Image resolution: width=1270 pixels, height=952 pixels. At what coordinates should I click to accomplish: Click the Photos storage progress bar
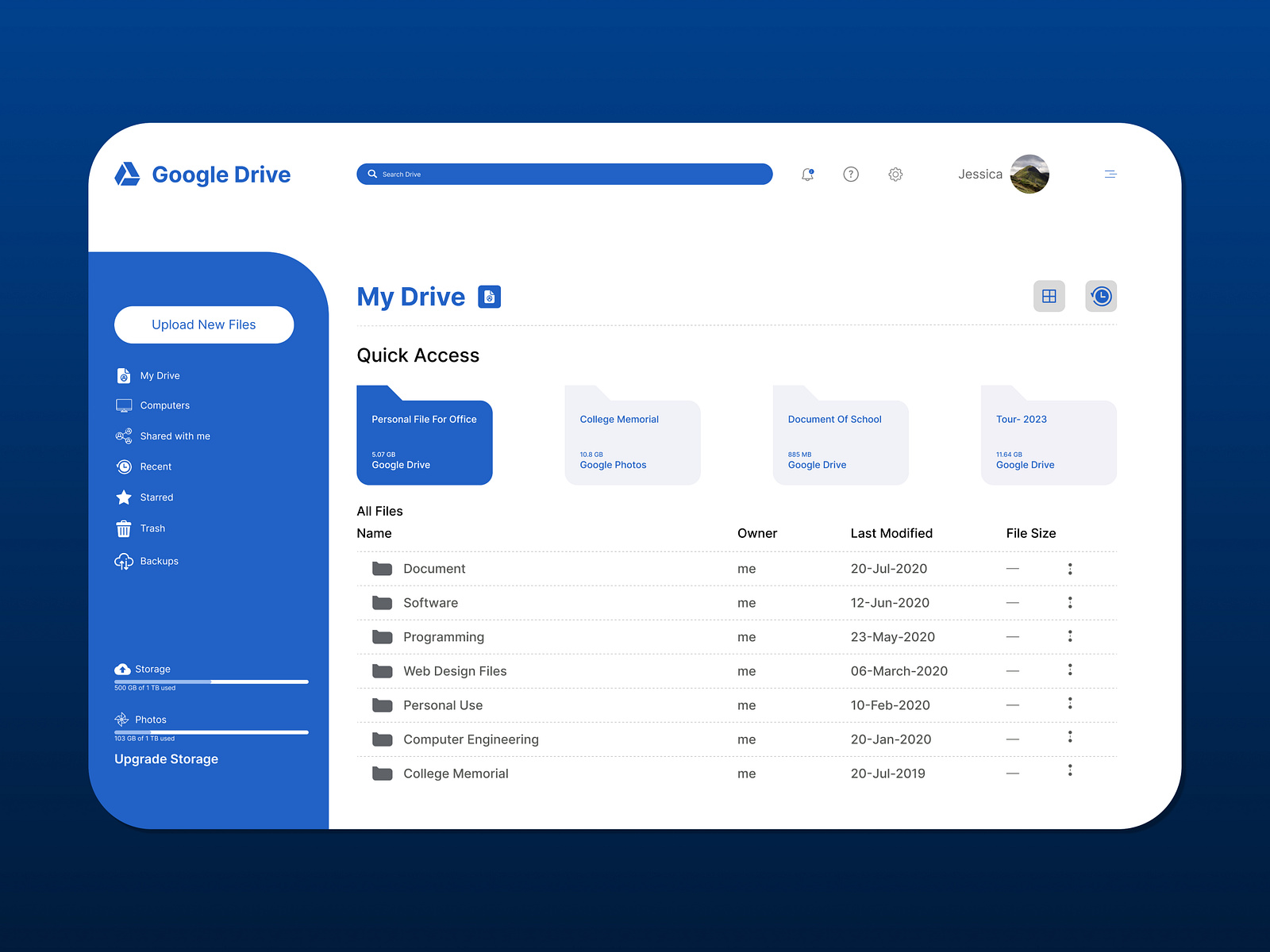(x=210, y=731)
